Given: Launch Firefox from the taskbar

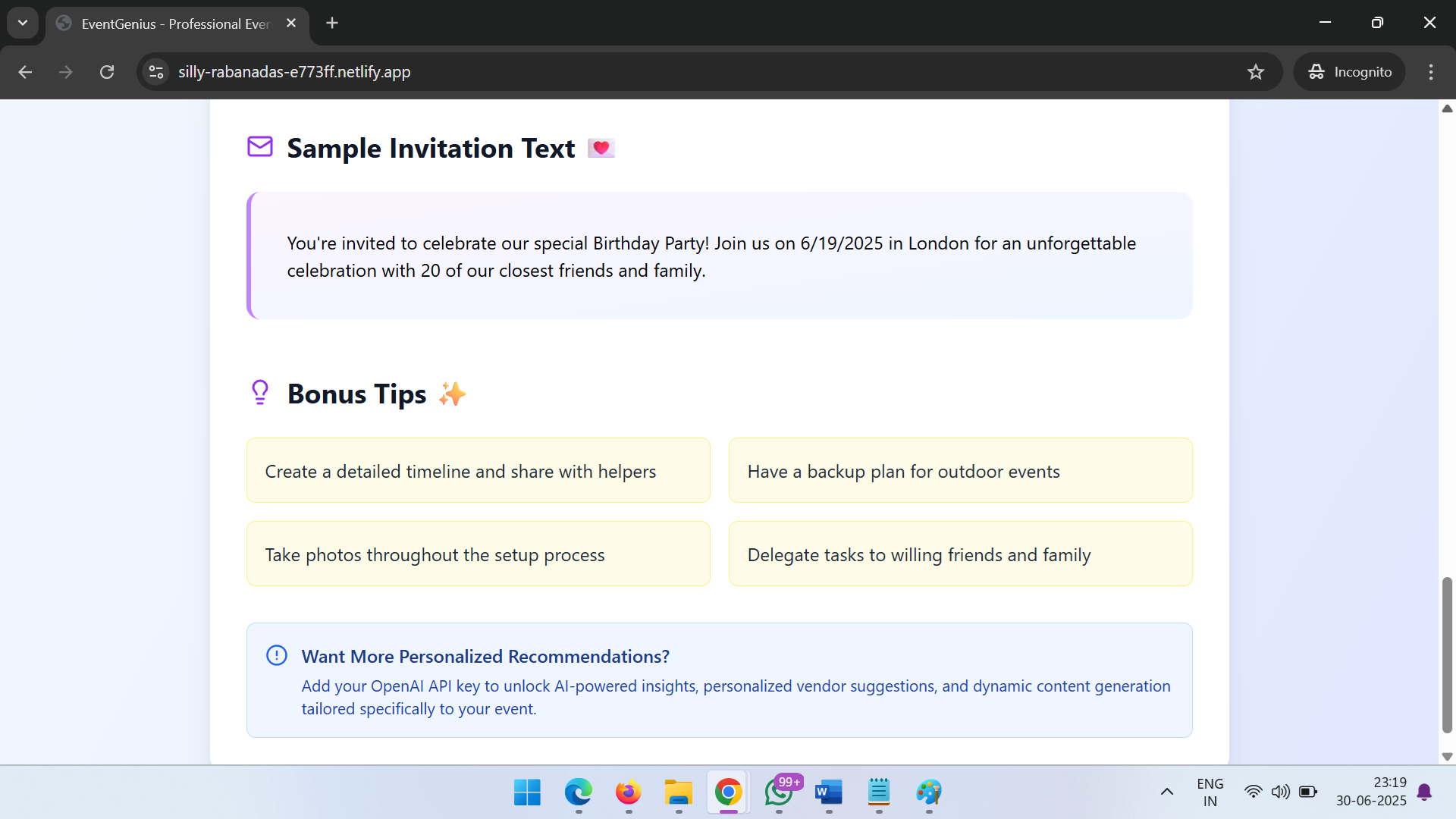Looking at the screenshot, I should 628,792.
